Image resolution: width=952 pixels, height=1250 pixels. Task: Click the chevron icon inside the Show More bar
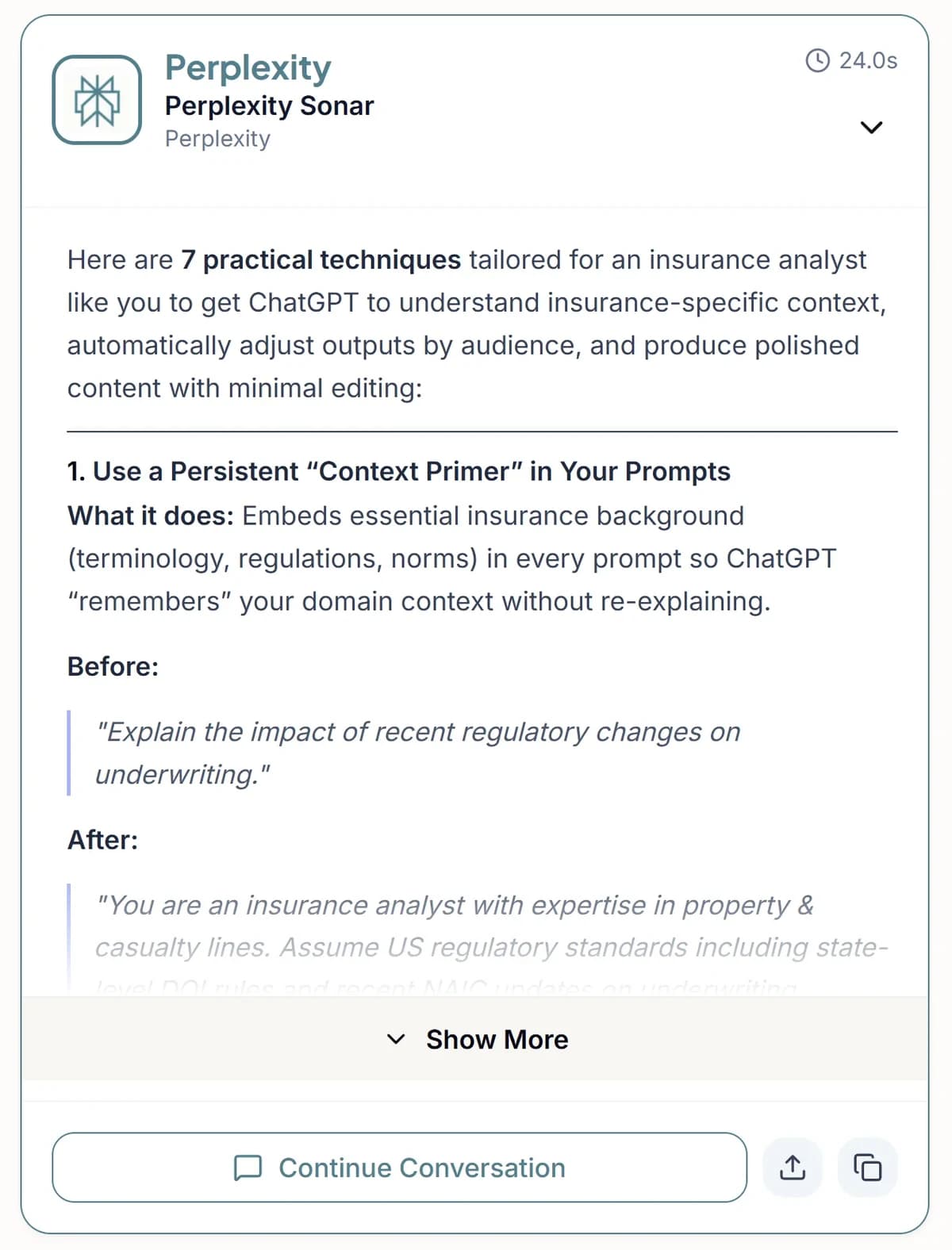point(397,1039)
